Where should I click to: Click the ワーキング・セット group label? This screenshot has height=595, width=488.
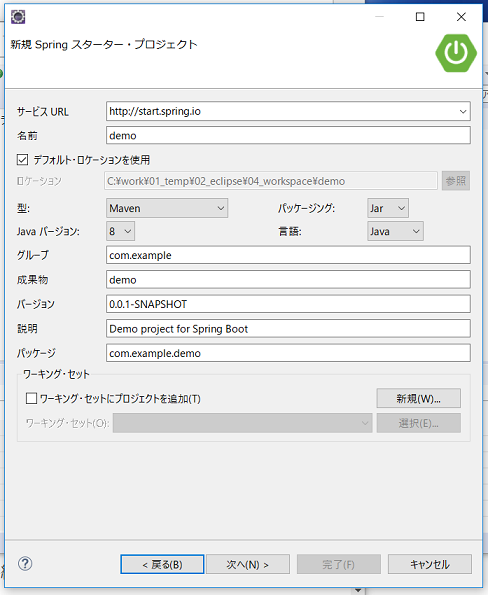pyautogui.click(x=56, y=374)
